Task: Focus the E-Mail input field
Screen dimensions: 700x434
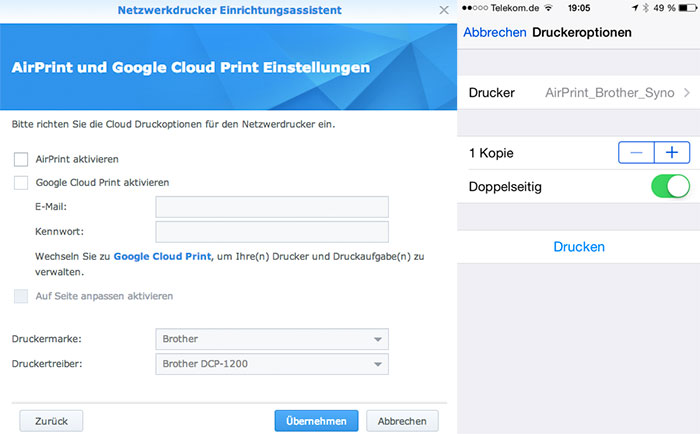Action: (272, 207)
